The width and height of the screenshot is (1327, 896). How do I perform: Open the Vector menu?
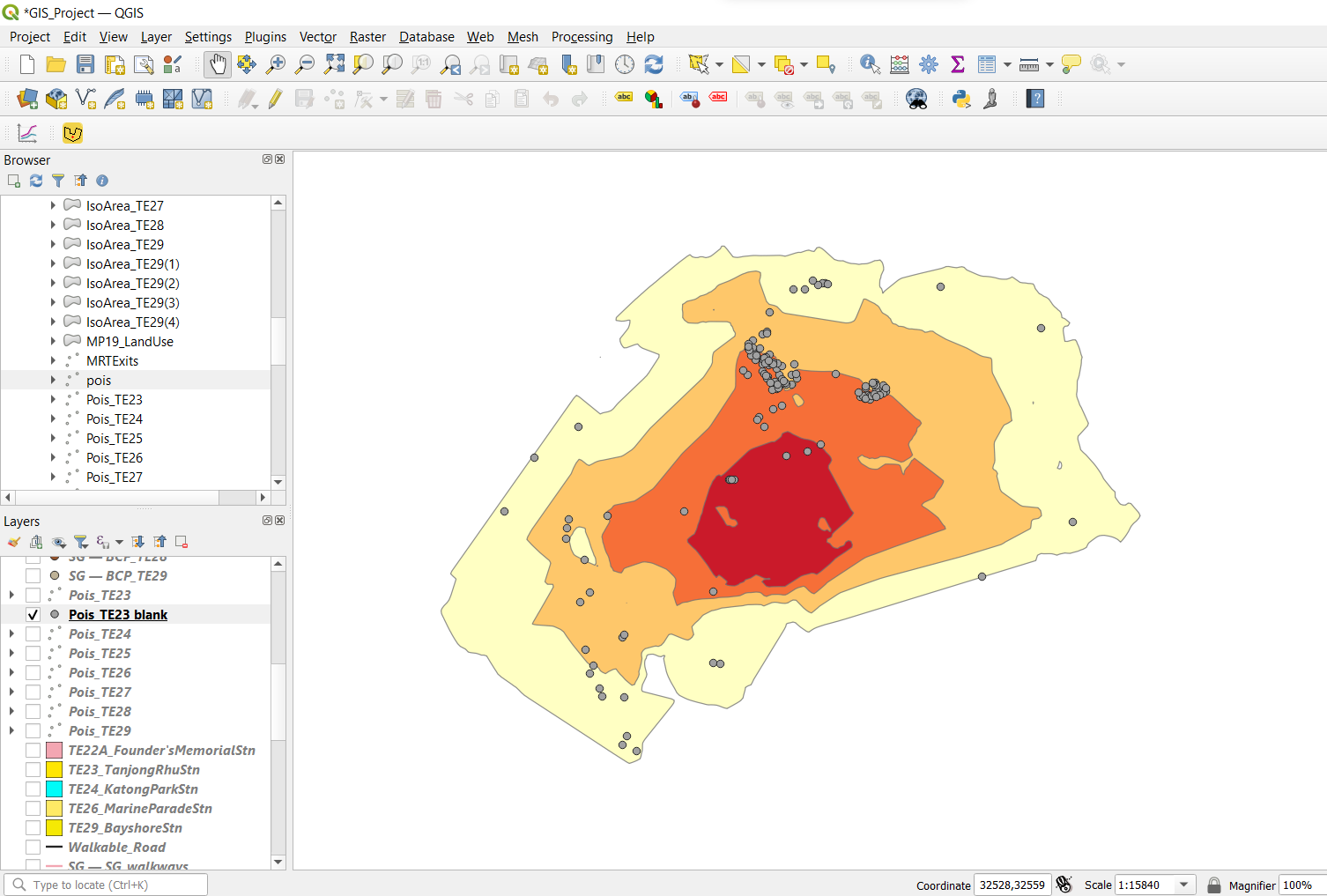tap(317, 37)
